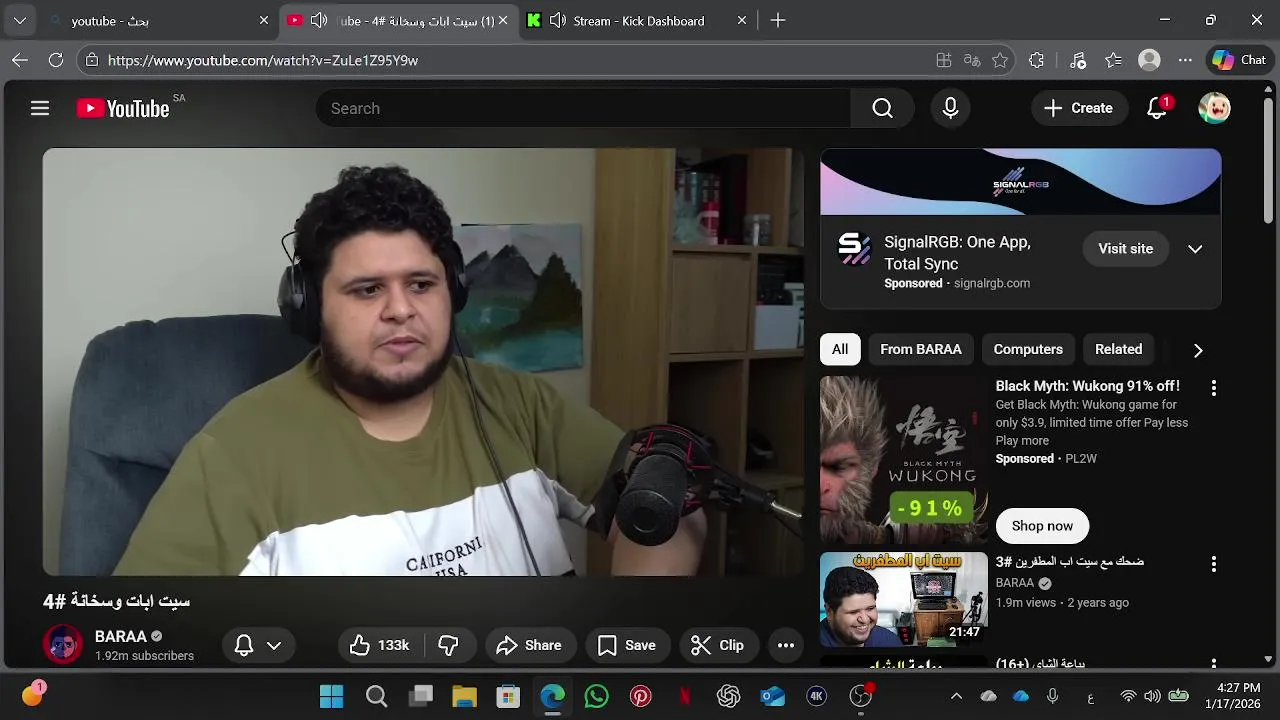The height and width of the screenshot is (720, 1280).
Task: Open the split screen icon in address bar
Action: click(x=943, y=60)
